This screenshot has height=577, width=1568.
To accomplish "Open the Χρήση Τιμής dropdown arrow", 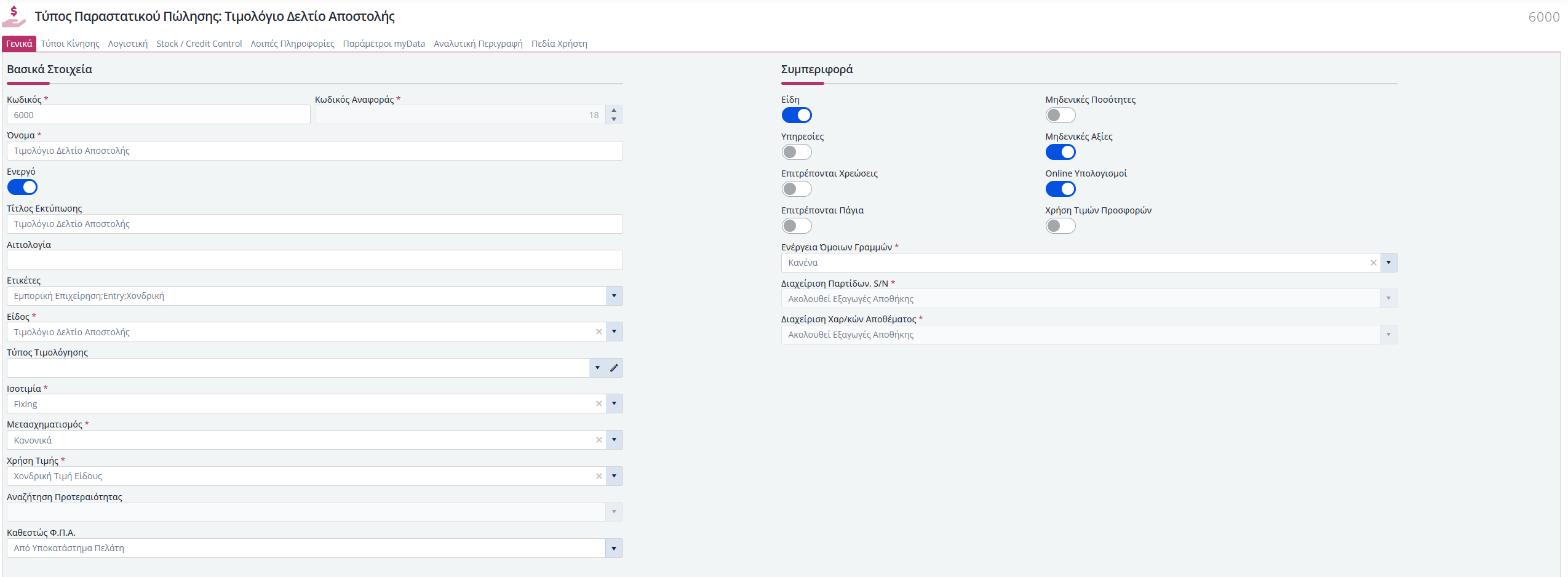I will [614, 476].
